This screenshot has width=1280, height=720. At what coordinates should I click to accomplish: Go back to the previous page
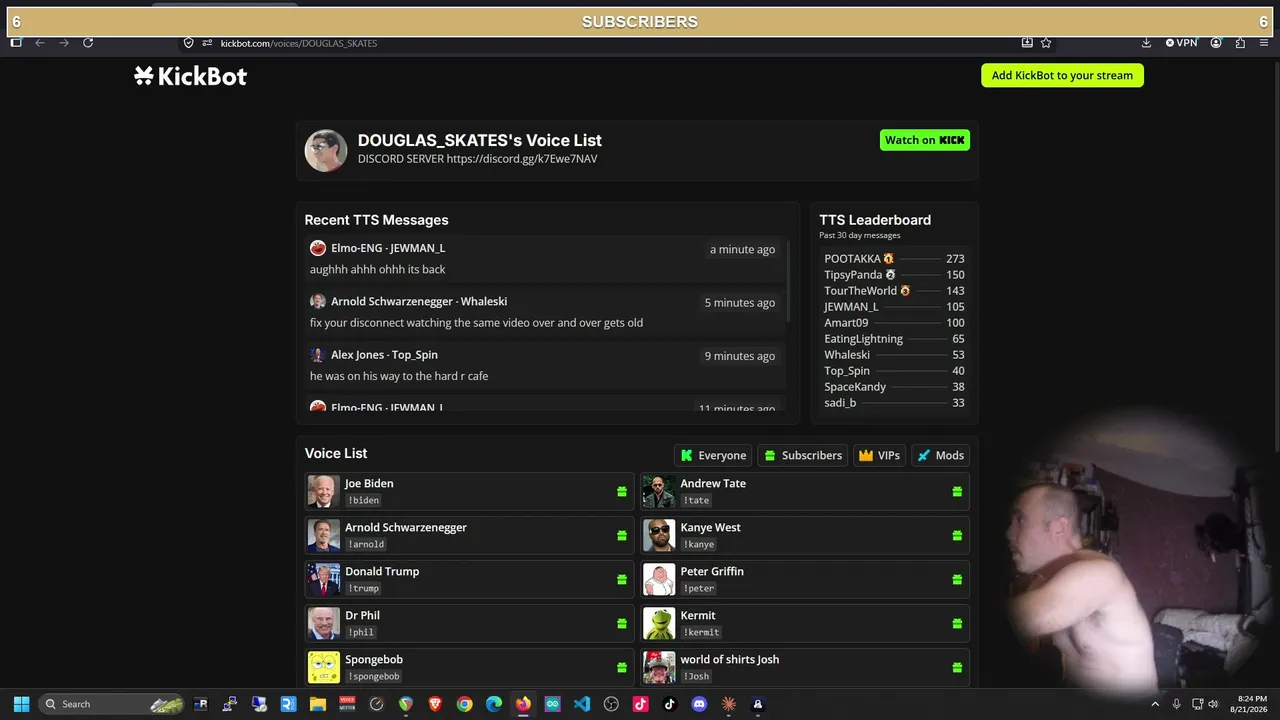(40, 43)
